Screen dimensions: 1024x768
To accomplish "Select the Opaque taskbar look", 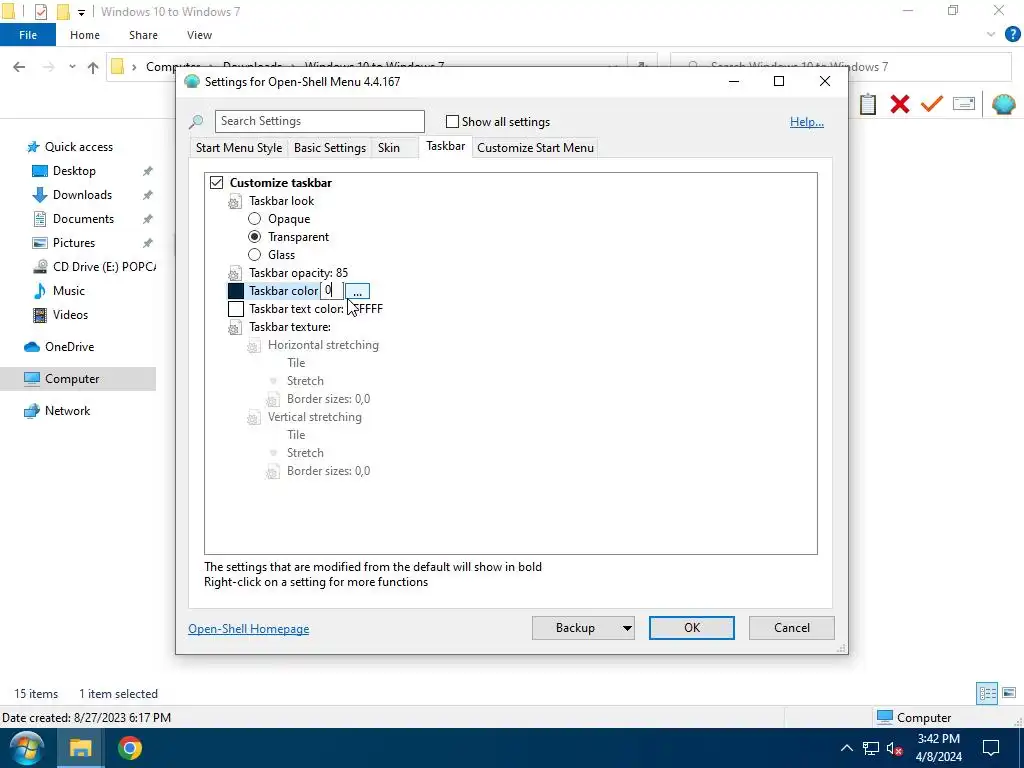I will 255,219.
